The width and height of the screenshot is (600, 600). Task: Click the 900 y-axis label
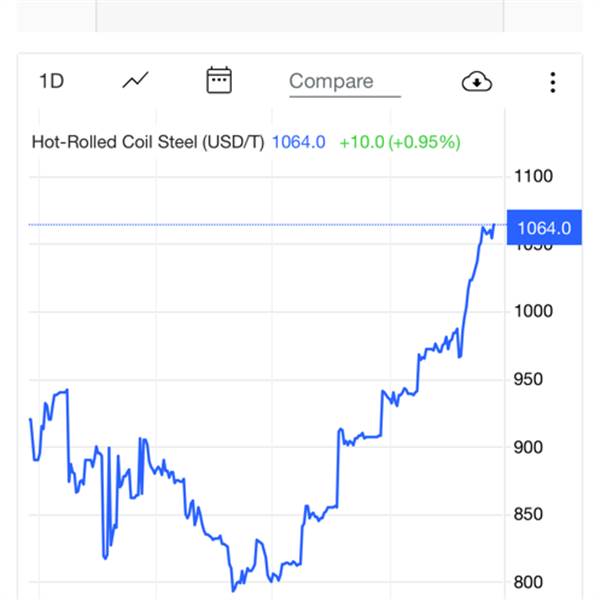point(528,447)
